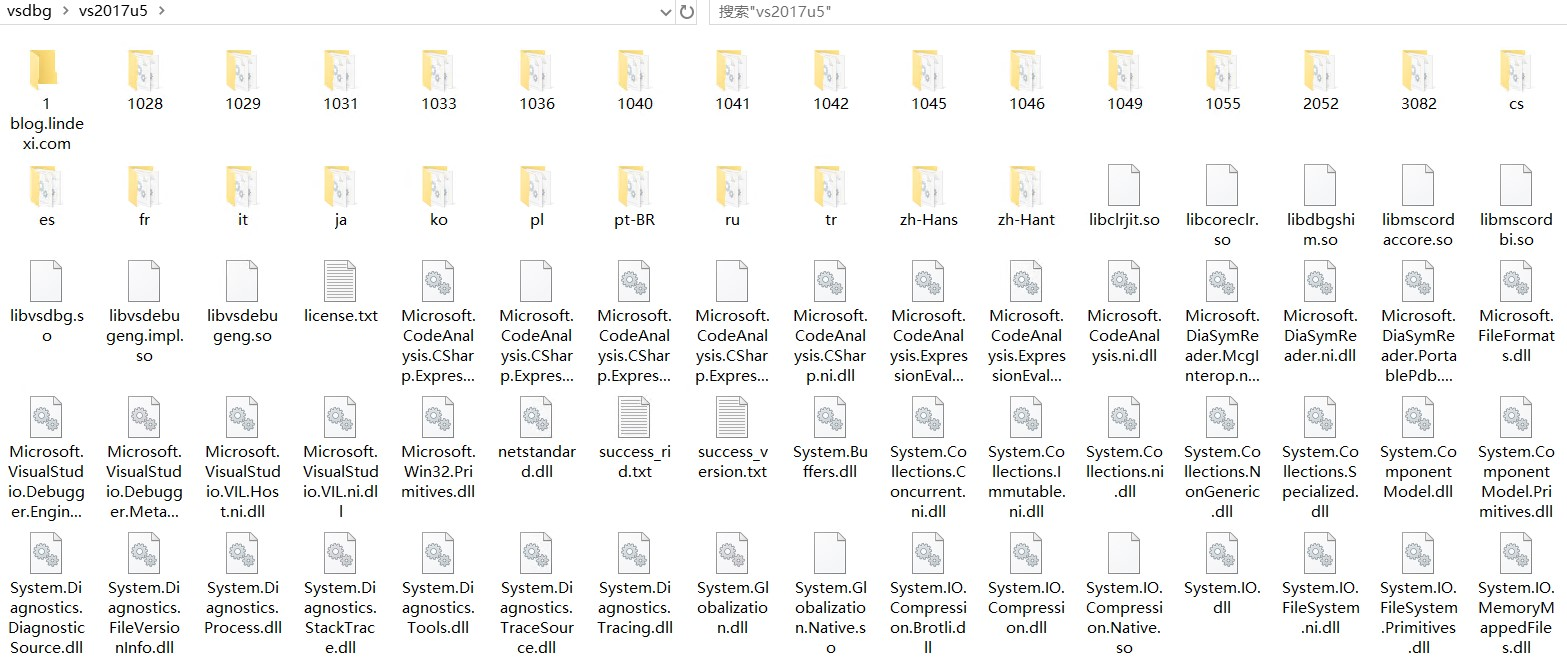Click the System.IO.Compression.dll label

1027,608
